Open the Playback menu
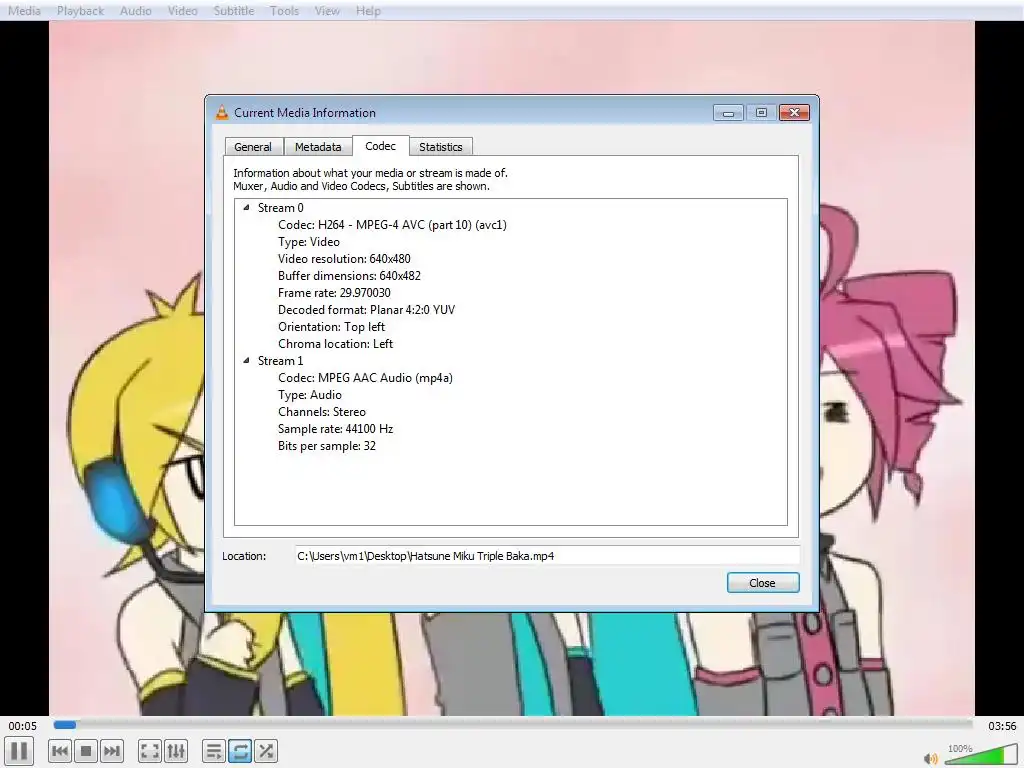 [80, 10]
